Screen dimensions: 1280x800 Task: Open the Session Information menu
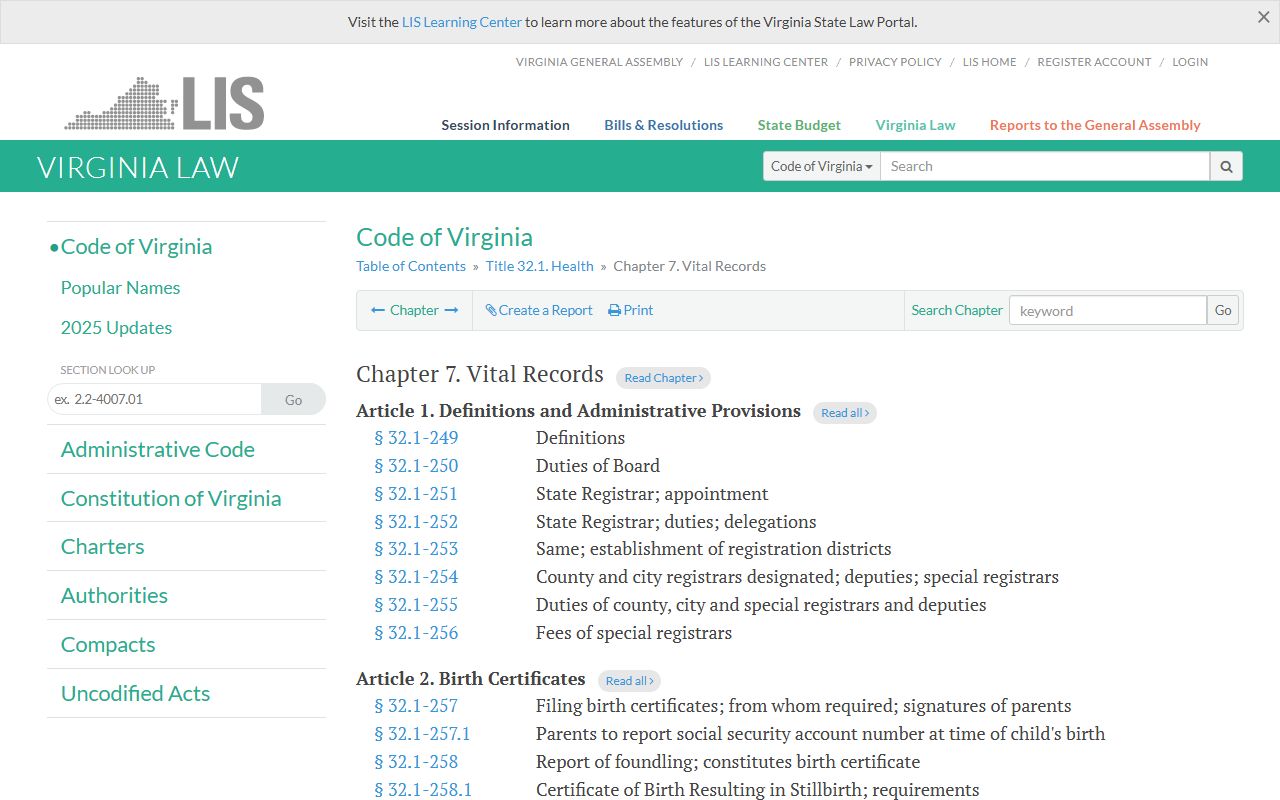point(505,125)
